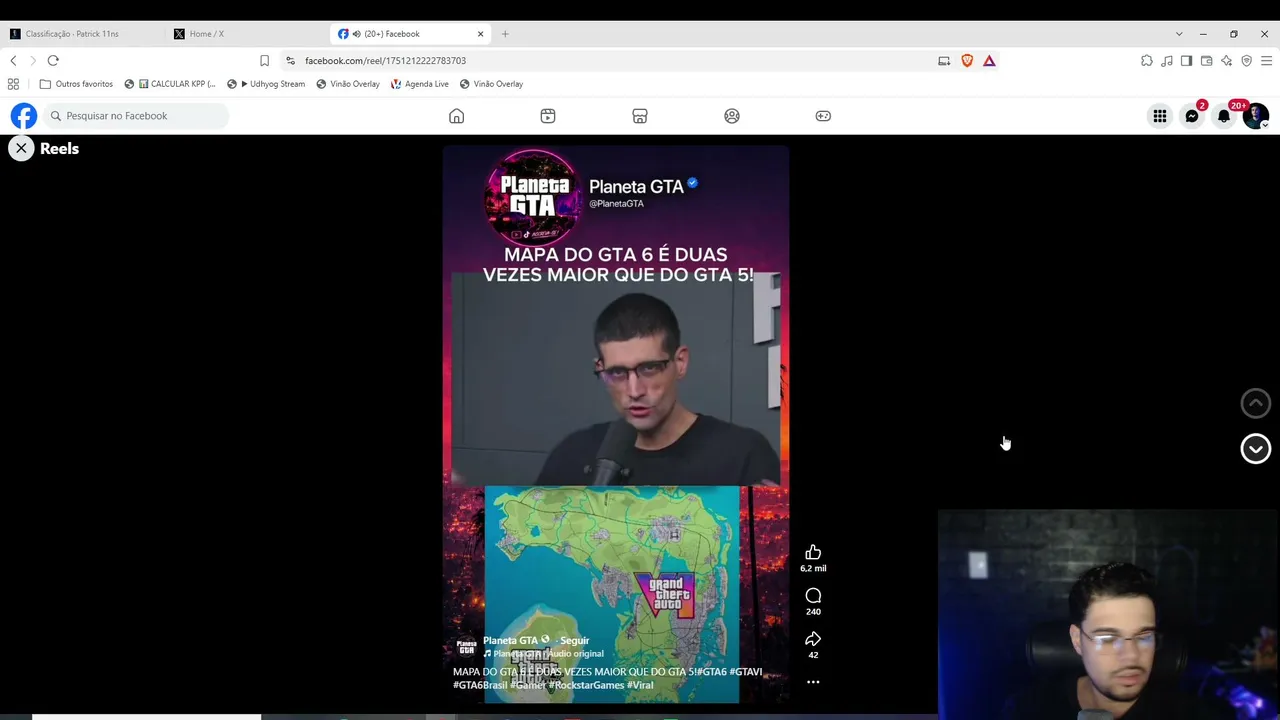Install app icon in address bar
Viewport: 1280px width, 720px height.
(944, 61)
